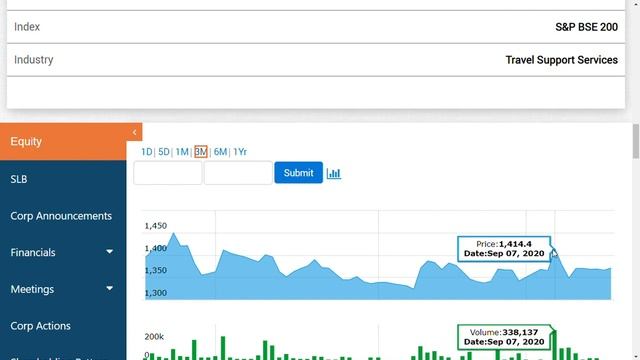Select the 6M chart range

click(220, 152)
